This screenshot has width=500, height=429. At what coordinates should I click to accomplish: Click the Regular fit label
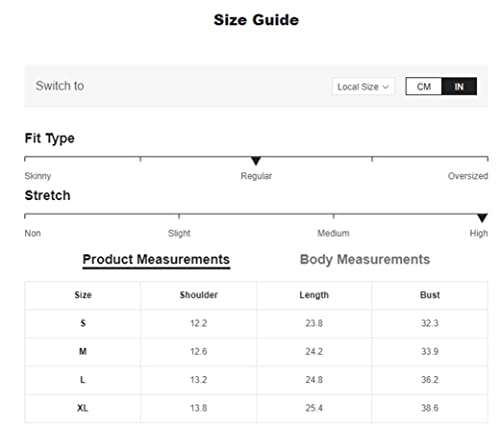click(256, 176)
